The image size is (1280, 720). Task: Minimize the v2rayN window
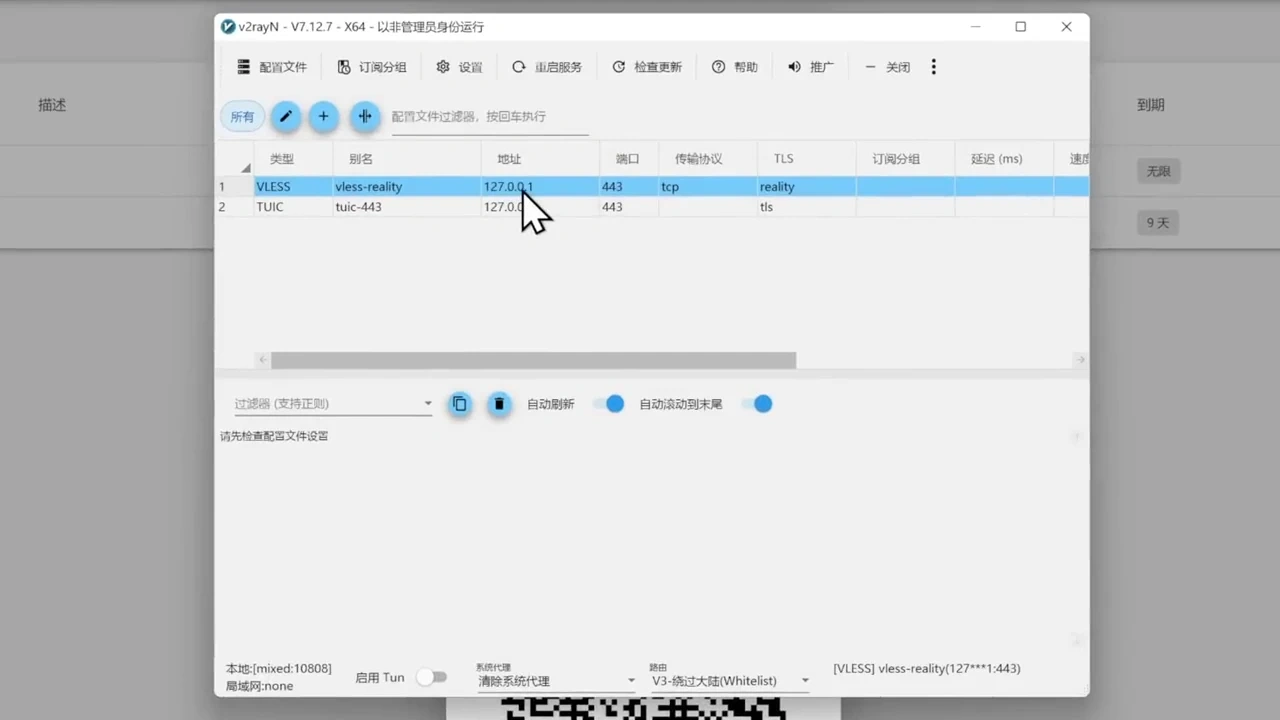tap(974, 27)
